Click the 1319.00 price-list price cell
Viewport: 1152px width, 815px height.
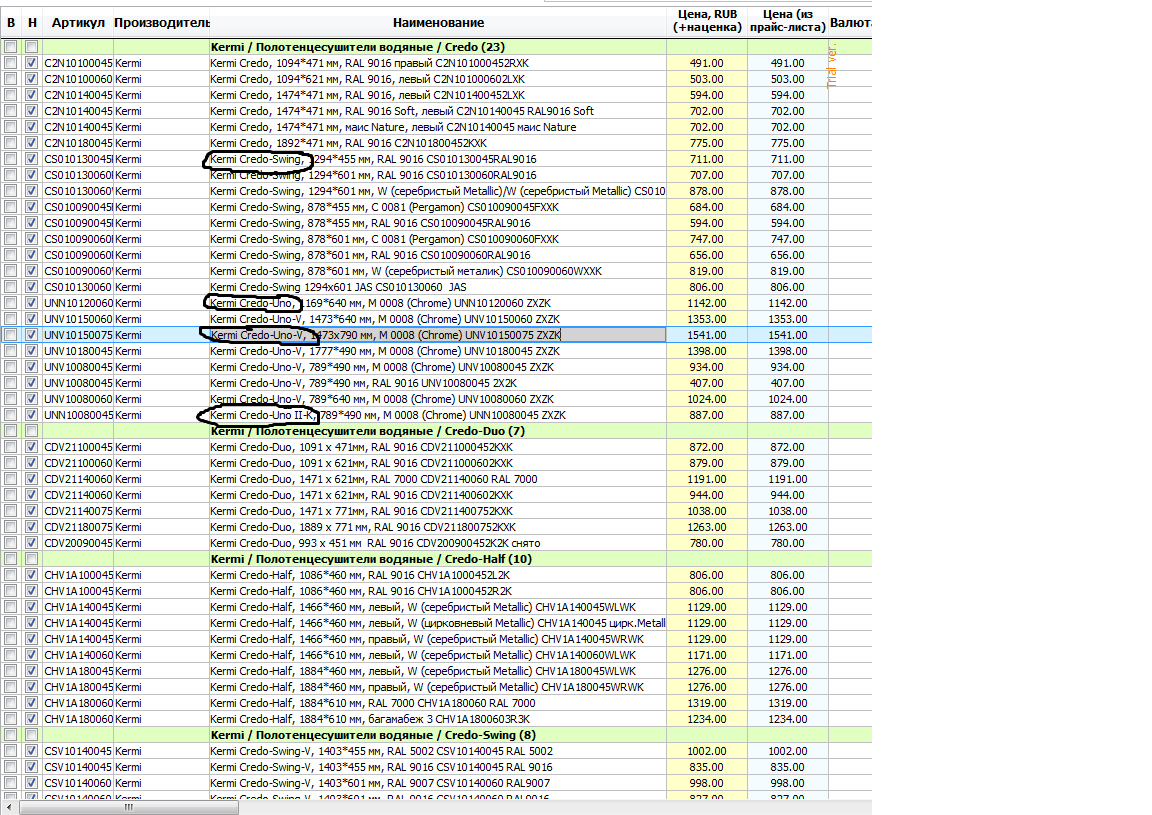point(788,703)
